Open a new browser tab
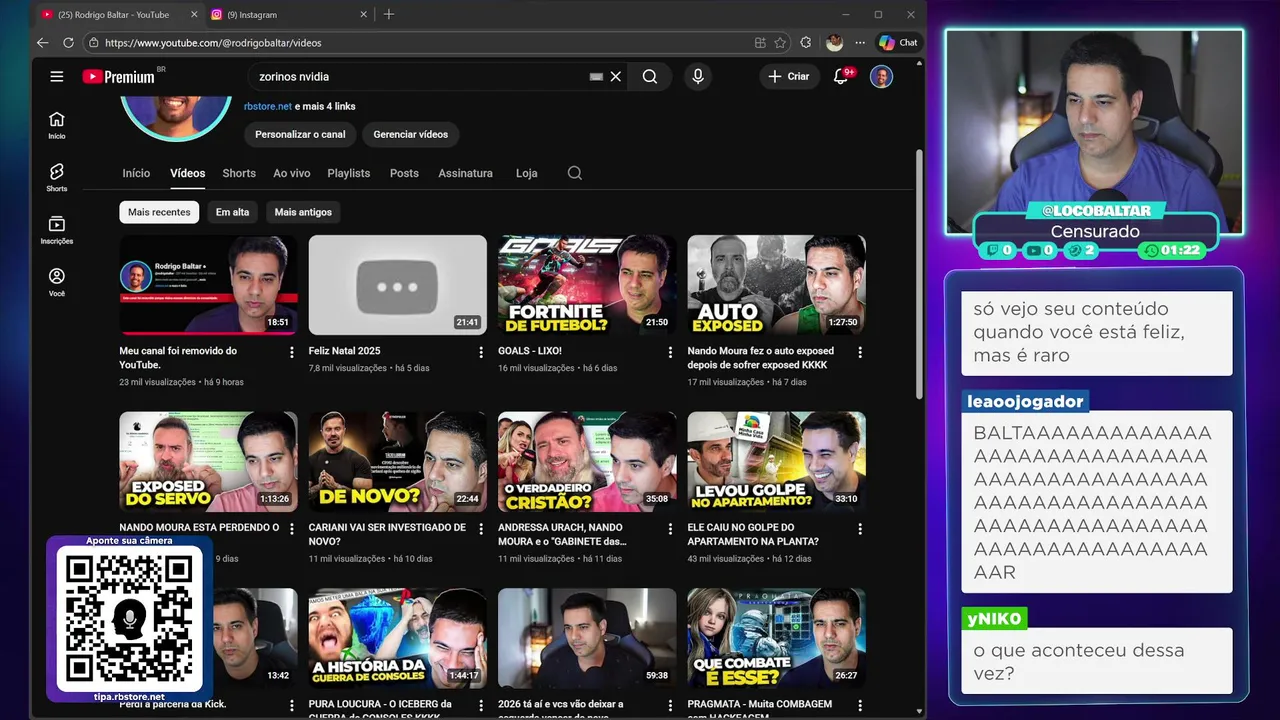Viewport: 1280px width, 720px height. coord(389,14)
